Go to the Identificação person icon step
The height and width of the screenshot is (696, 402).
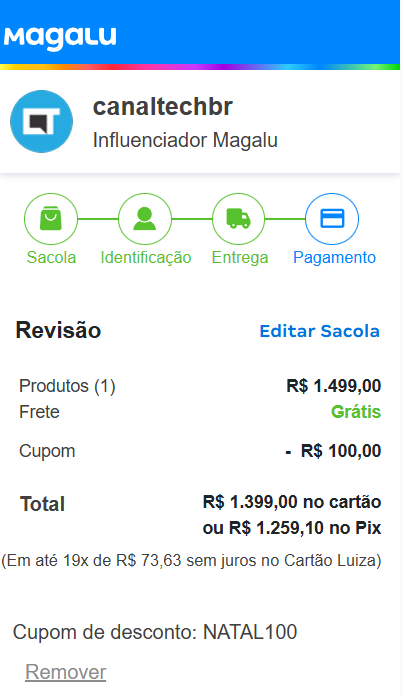click(x=145, y=219)
